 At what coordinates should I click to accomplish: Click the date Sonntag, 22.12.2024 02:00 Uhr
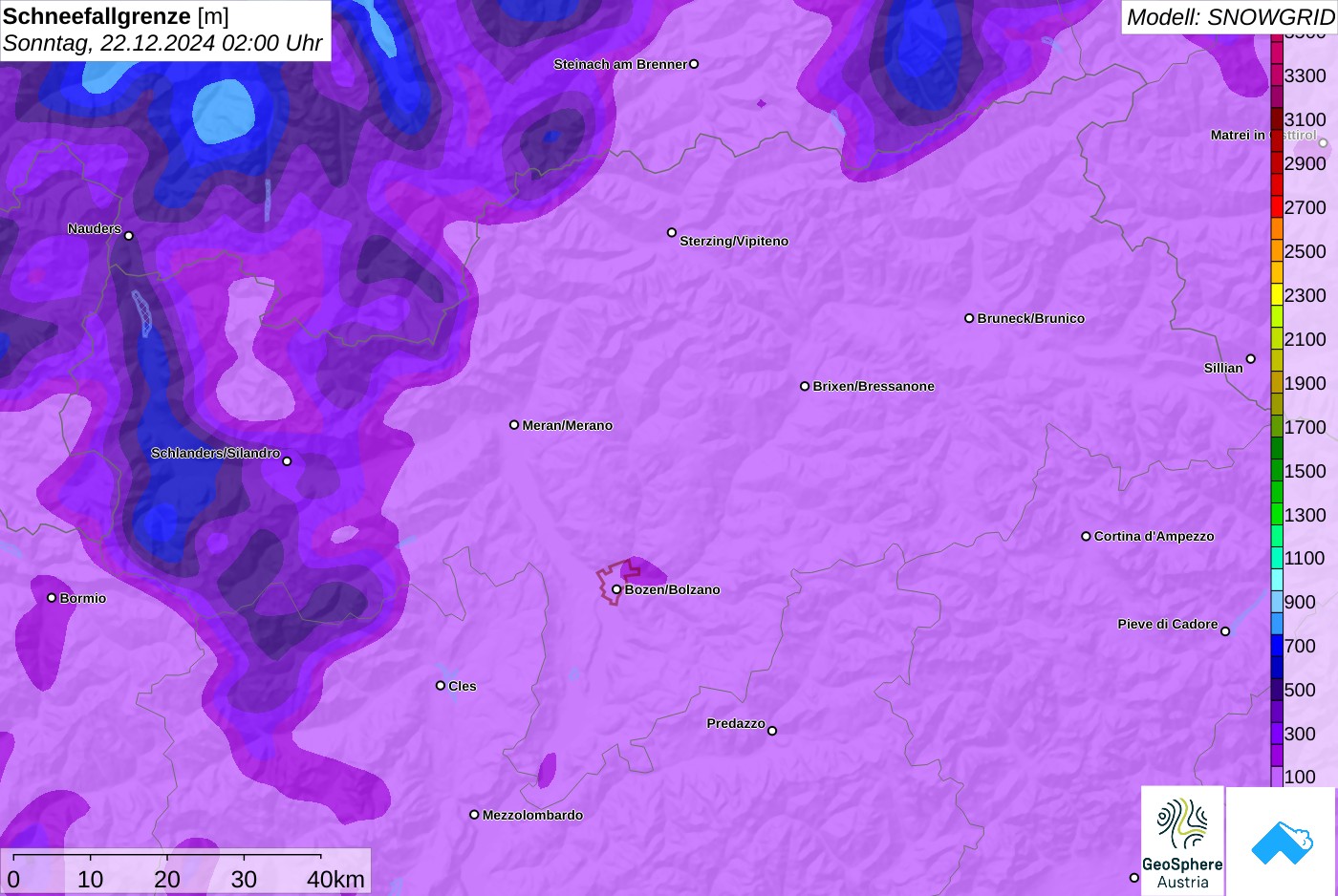click(x=162, y=43)
